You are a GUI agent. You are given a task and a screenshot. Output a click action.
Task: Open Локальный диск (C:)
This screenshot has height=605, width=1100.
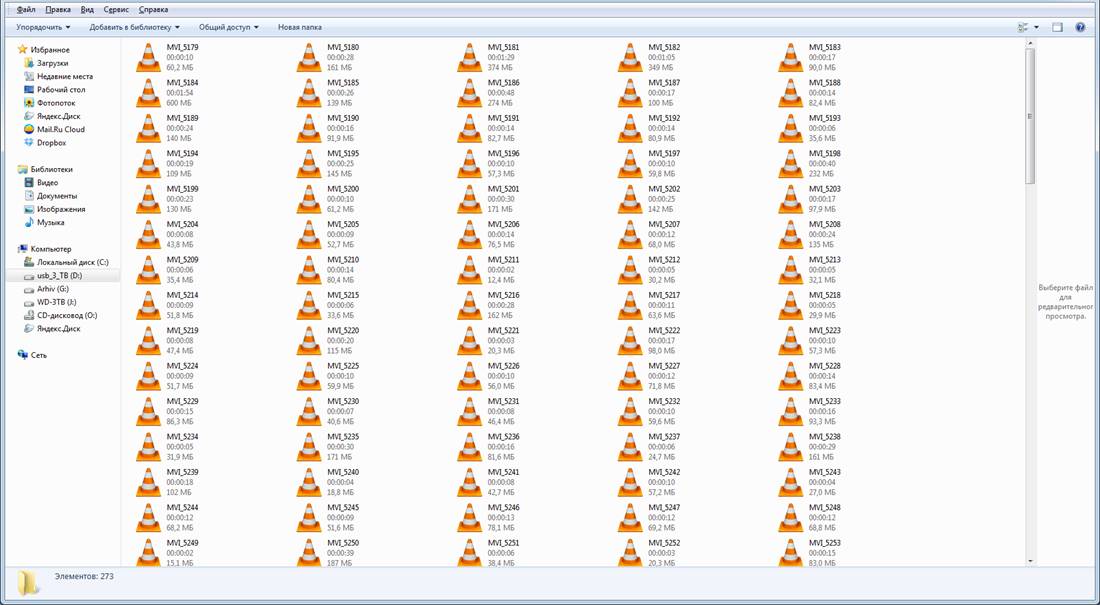click(x=73, y=262)
